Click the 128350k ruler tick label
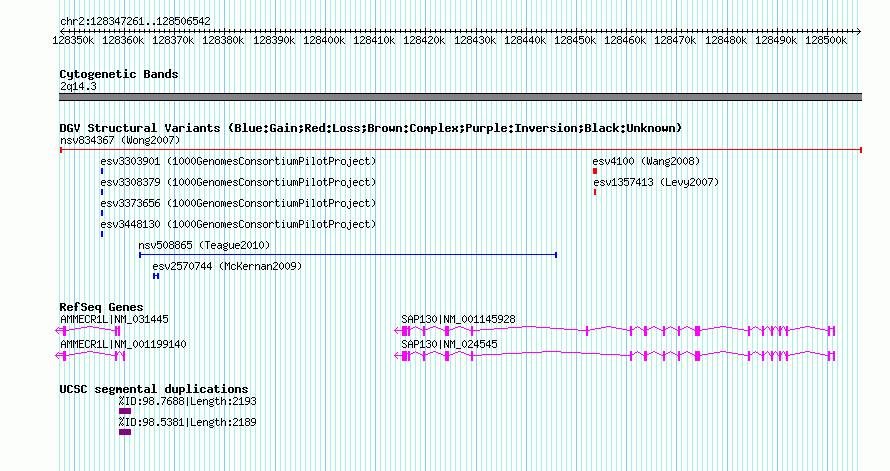The height and width of the screenshot is (471, 890). tap(73, 40)
